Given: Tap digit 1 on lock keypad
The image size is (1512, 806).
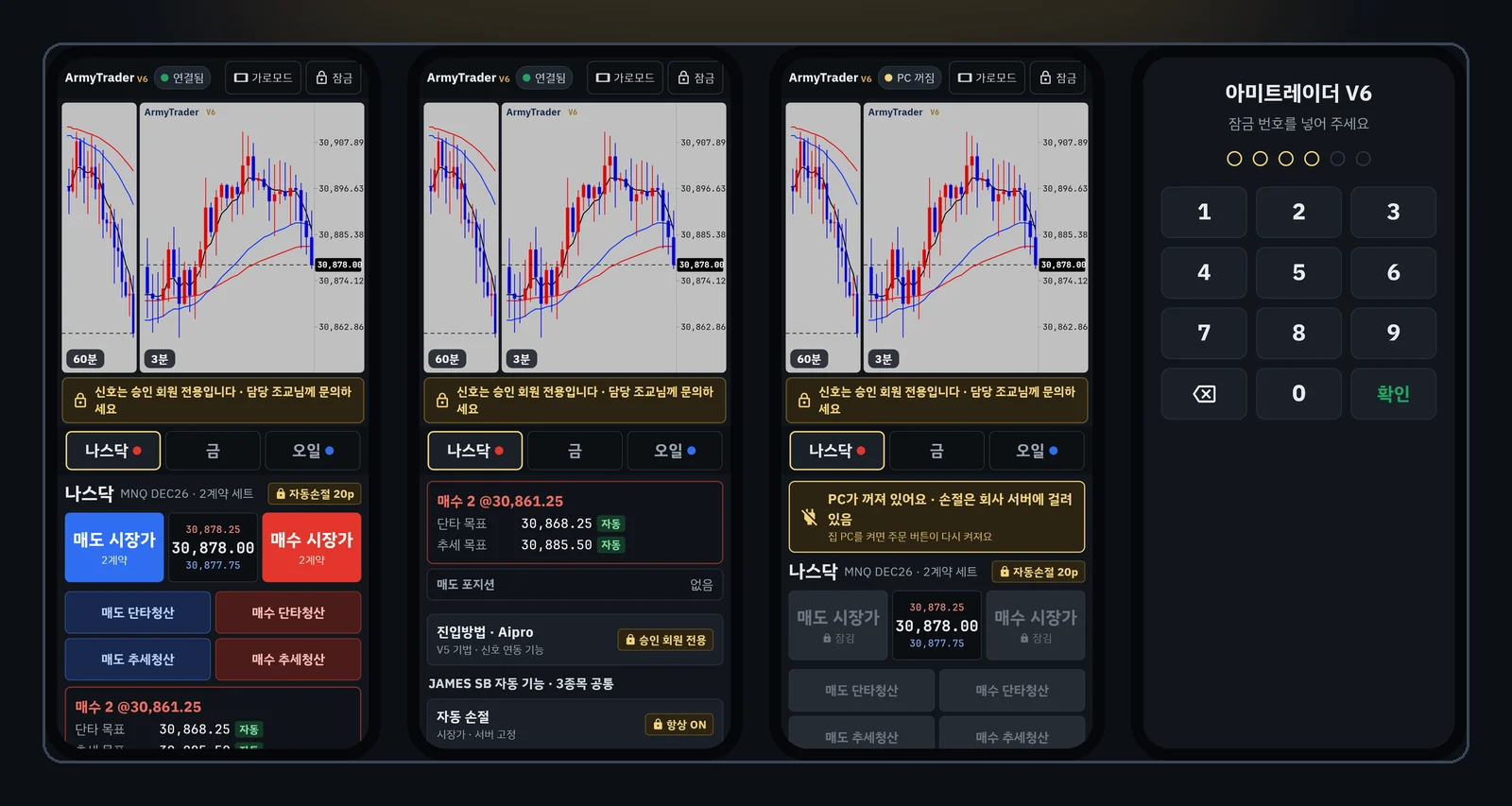Looking at the screenshot, I should pos(1204,212).
